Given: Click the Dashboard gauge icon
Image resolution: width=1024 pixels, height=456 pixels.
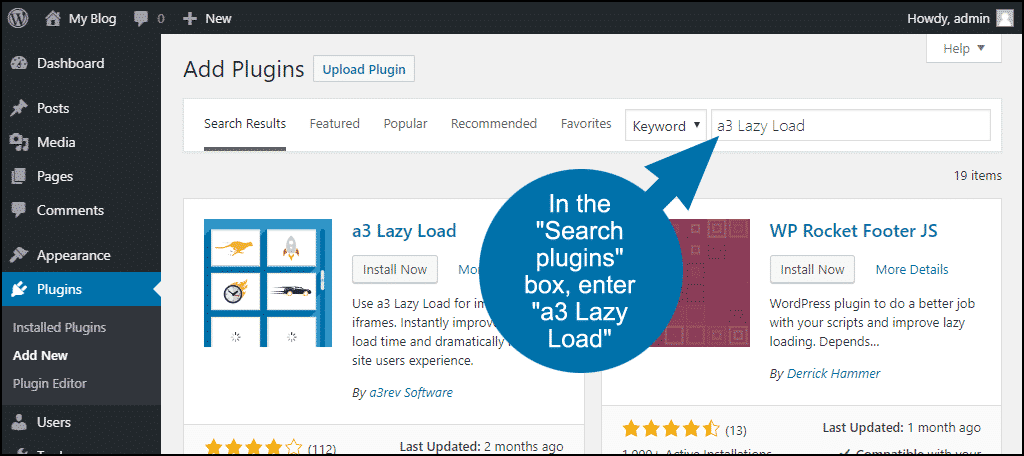Looking at the screenshot, I should (20, 63).
